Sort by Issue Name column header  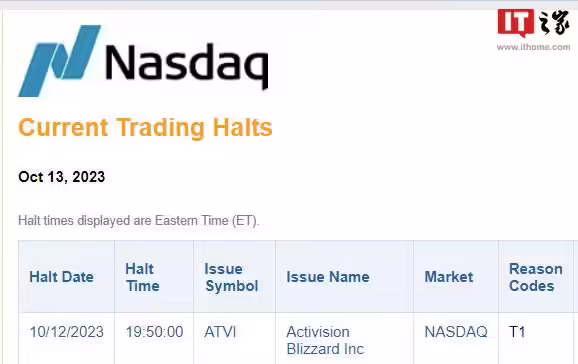coord(328,277)
